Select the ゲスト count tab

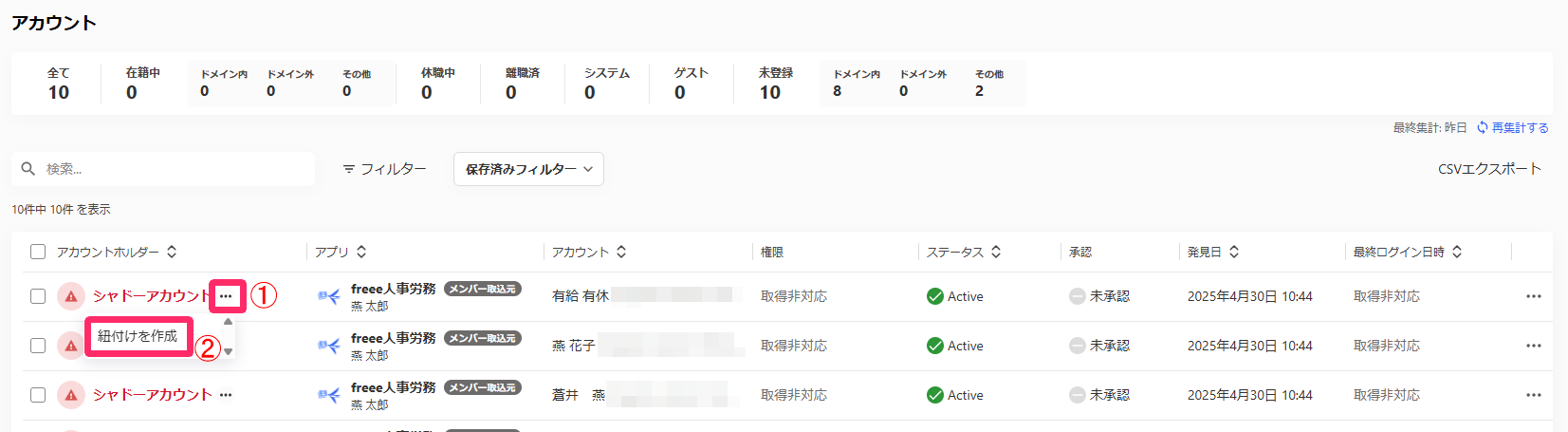tap(692, 84)
